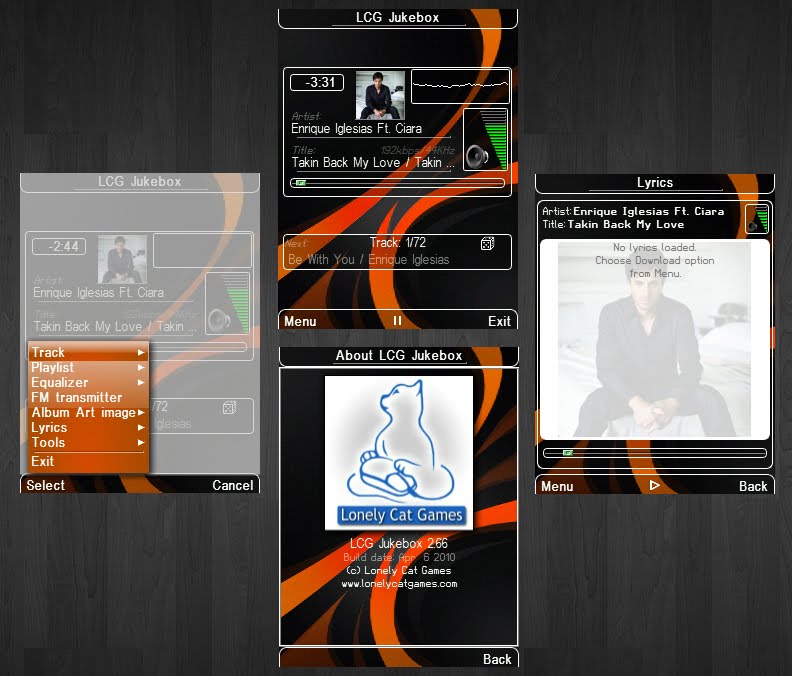Click the album art thumbnail in main player
The image size is (792, 676).
[380, 95]
